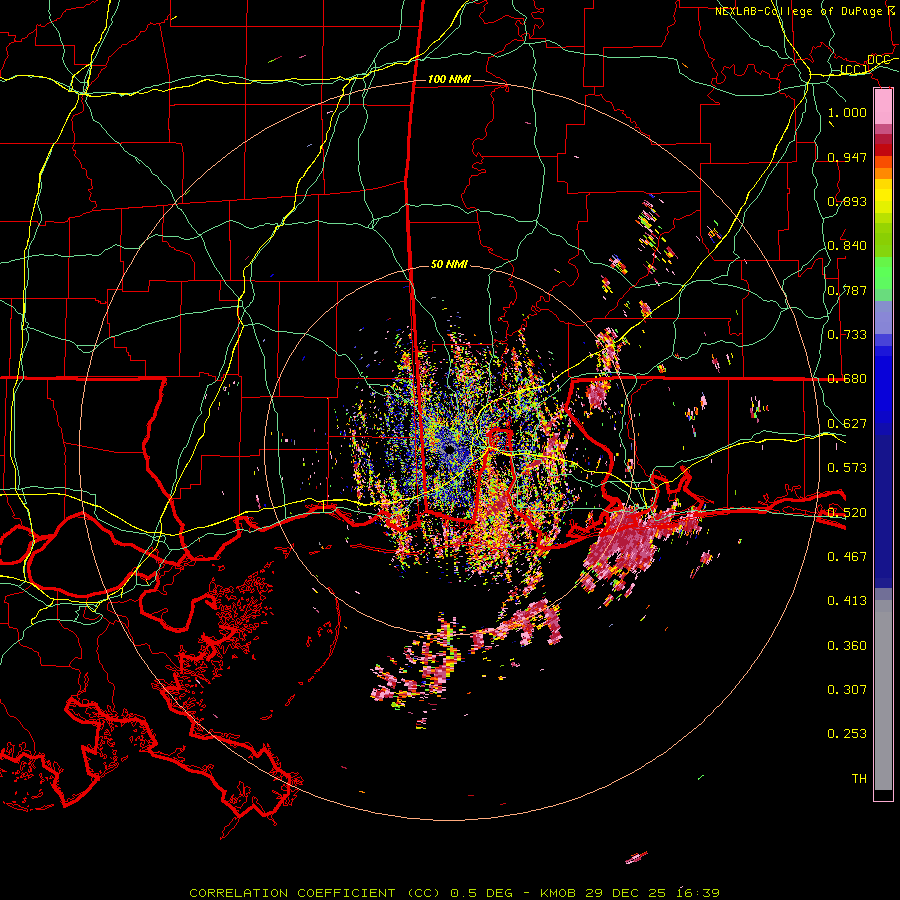Select the 0.520 scale label
This screenshot has height=900, width=900.
pos(847,513)
